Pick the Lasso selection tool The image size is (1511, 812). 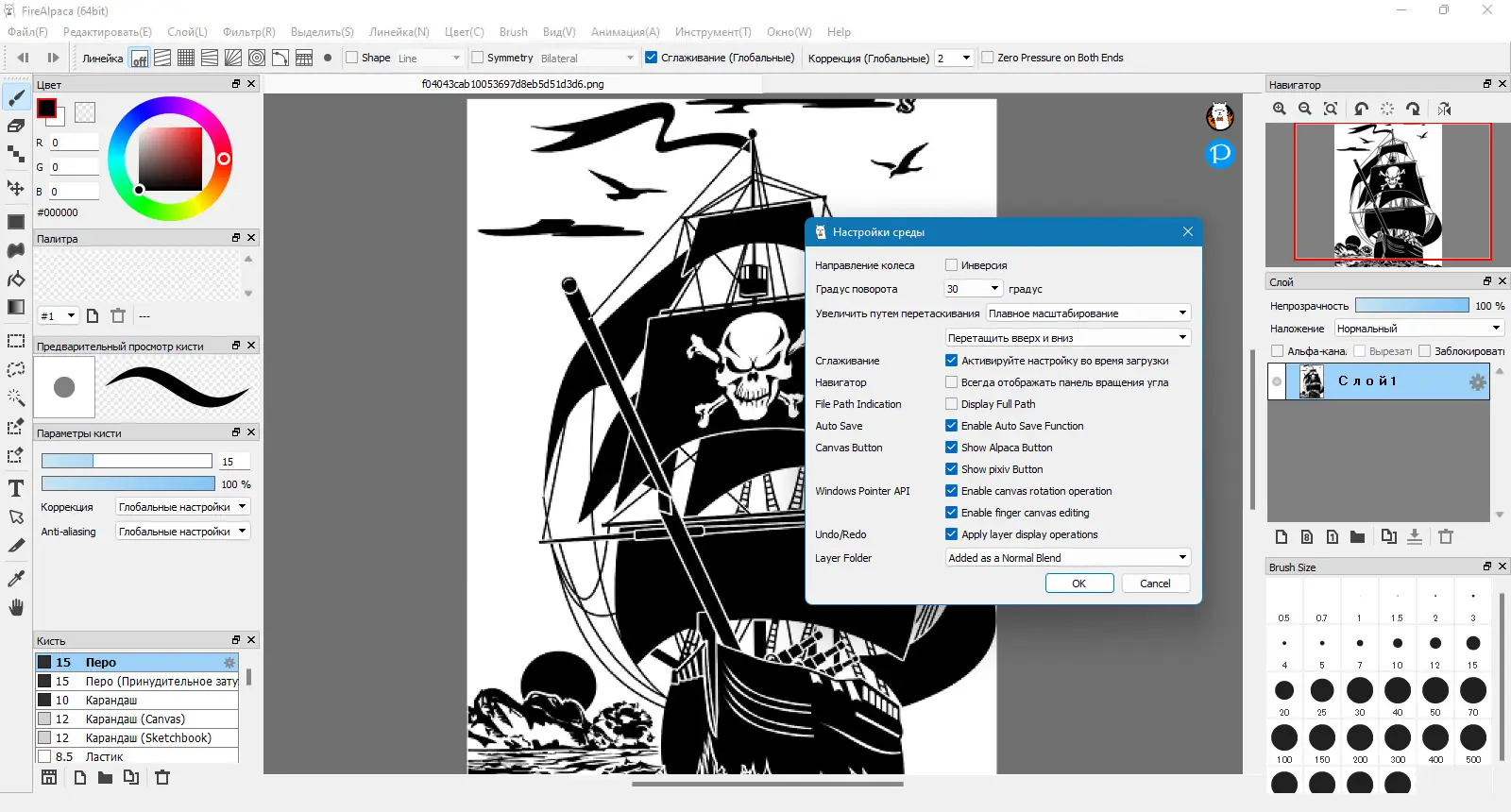click(16, 369)
